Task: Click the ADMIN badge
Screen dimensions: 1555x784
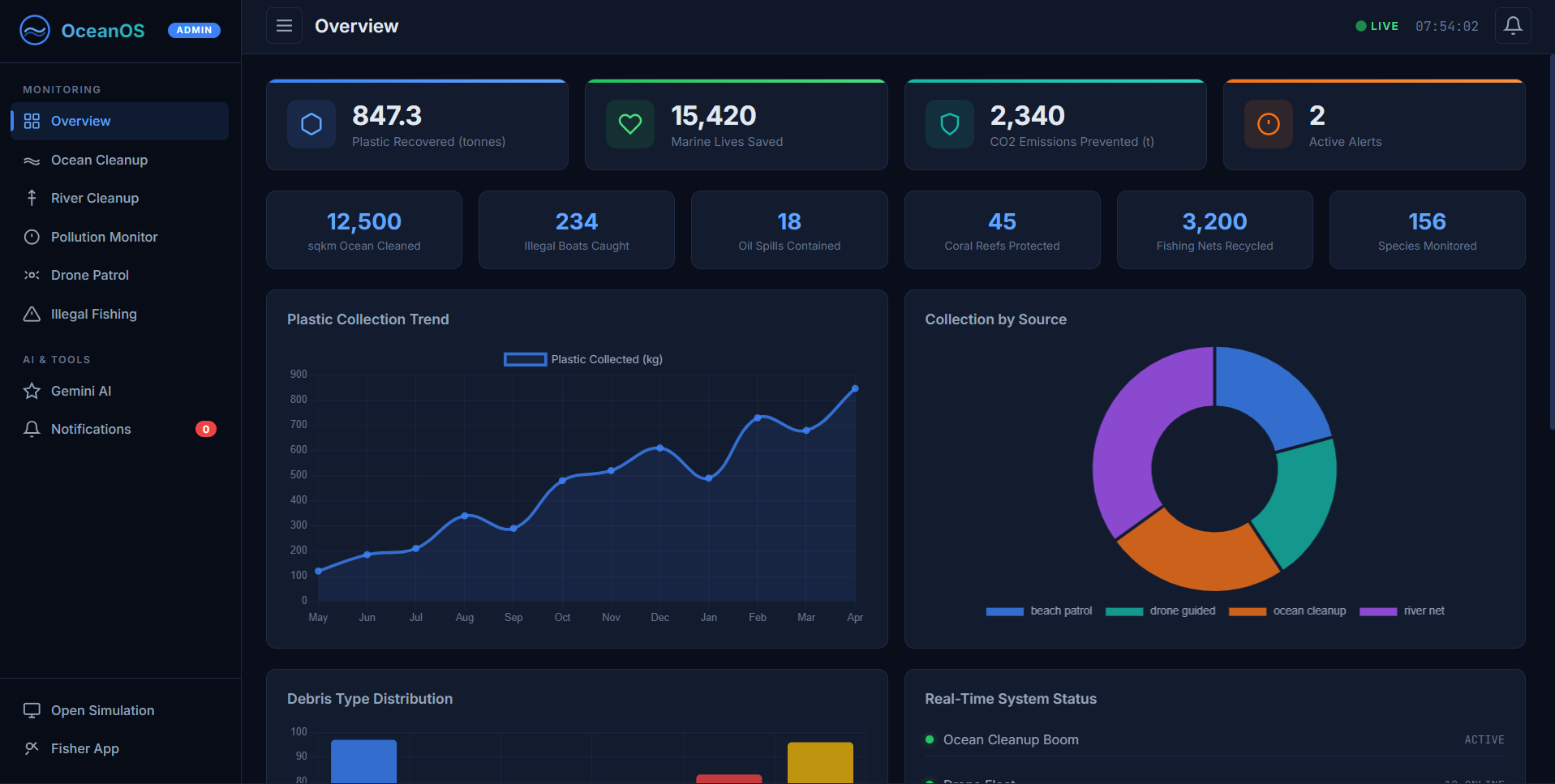Action: 194,30
